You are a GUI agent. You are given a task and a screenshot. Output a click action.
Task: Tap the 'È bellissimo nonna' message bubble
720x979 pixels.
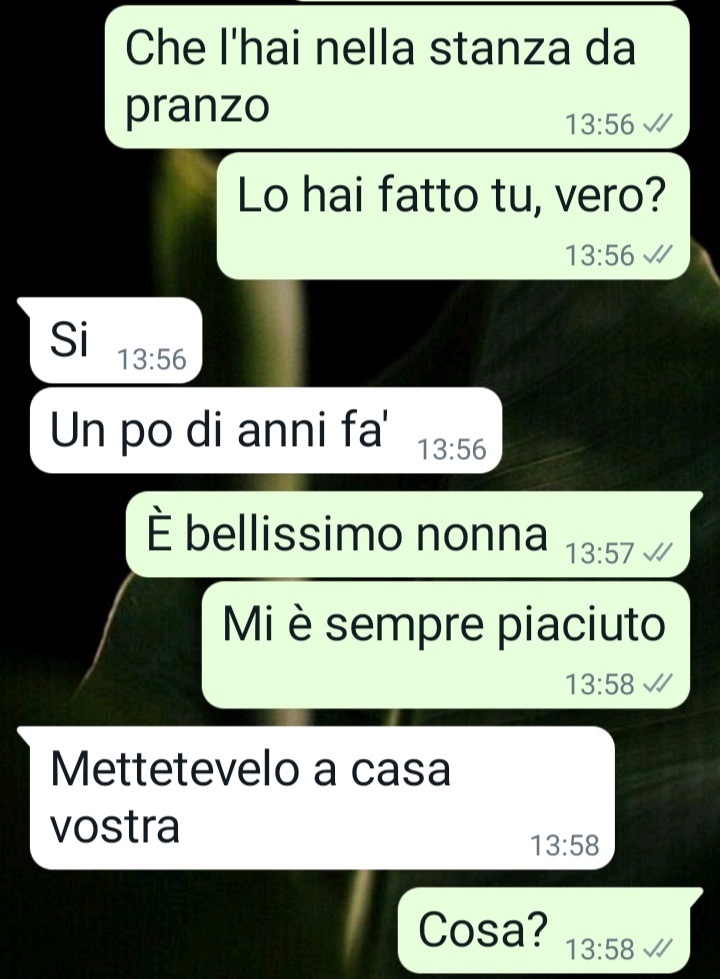412,534
